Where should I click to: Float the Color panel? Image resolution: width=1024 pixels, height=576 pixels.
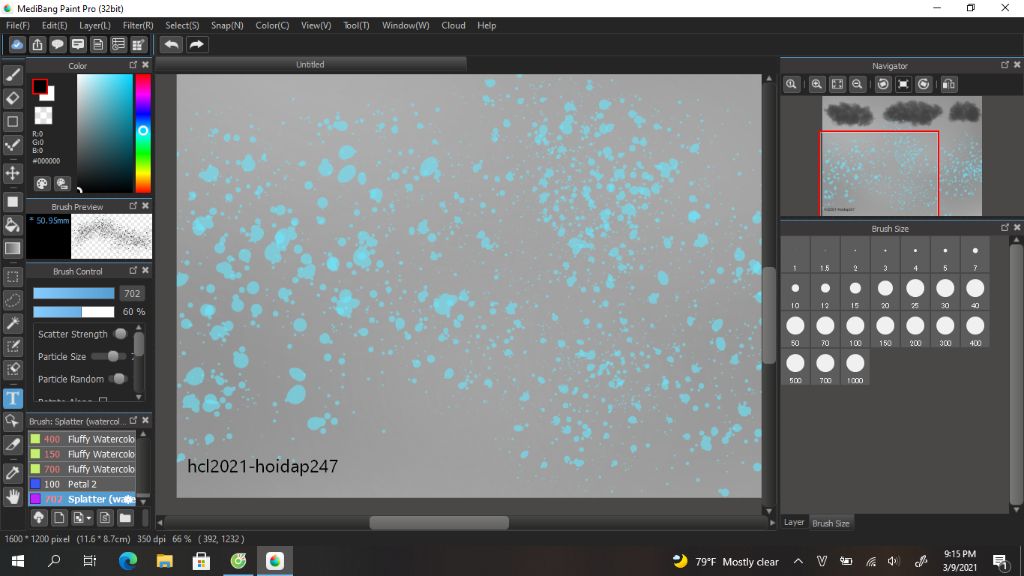click(x=133, y=65)
